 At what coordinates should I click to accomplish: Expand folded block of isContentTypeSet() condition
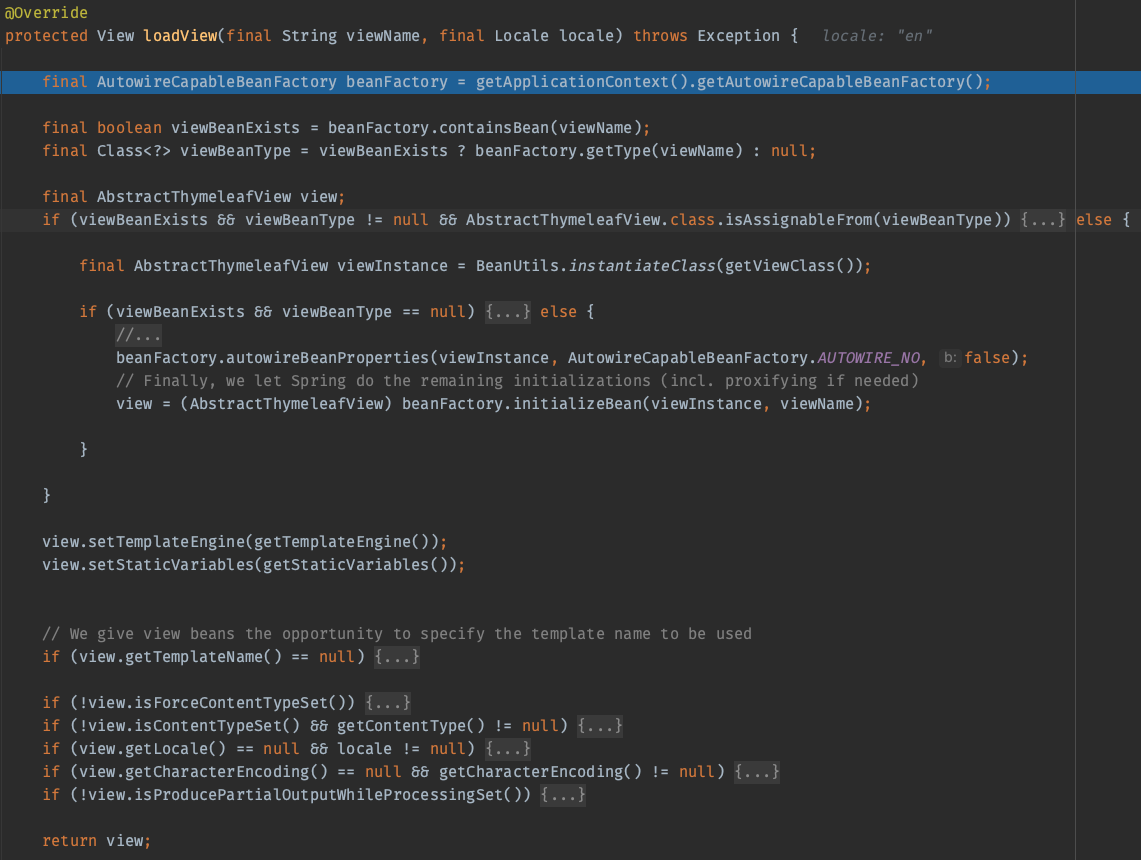600,726
